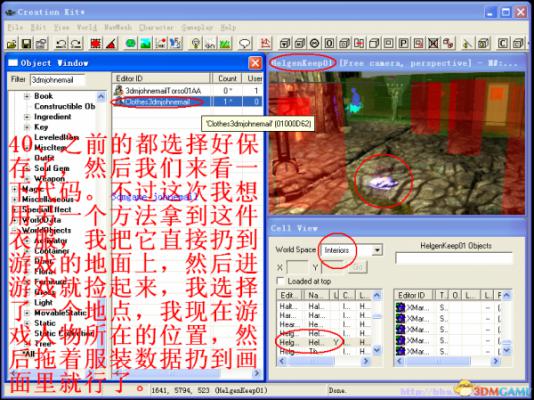Screen dimensions: 534x400
Task: Expand the Ingredient tree node
Action: (x=27, y=117)
